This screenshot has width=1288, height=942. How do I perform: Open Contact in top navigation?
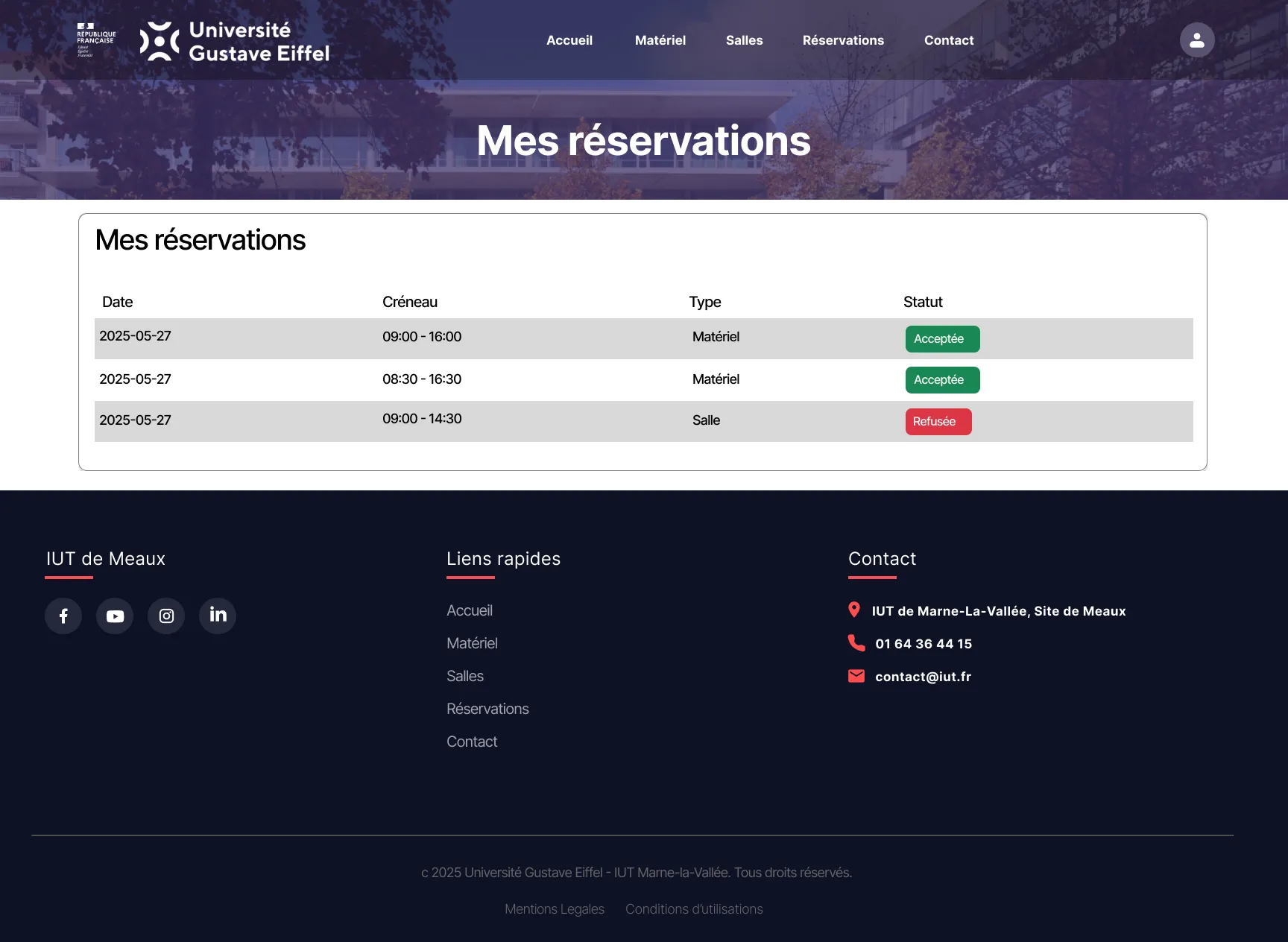point(949,40)
